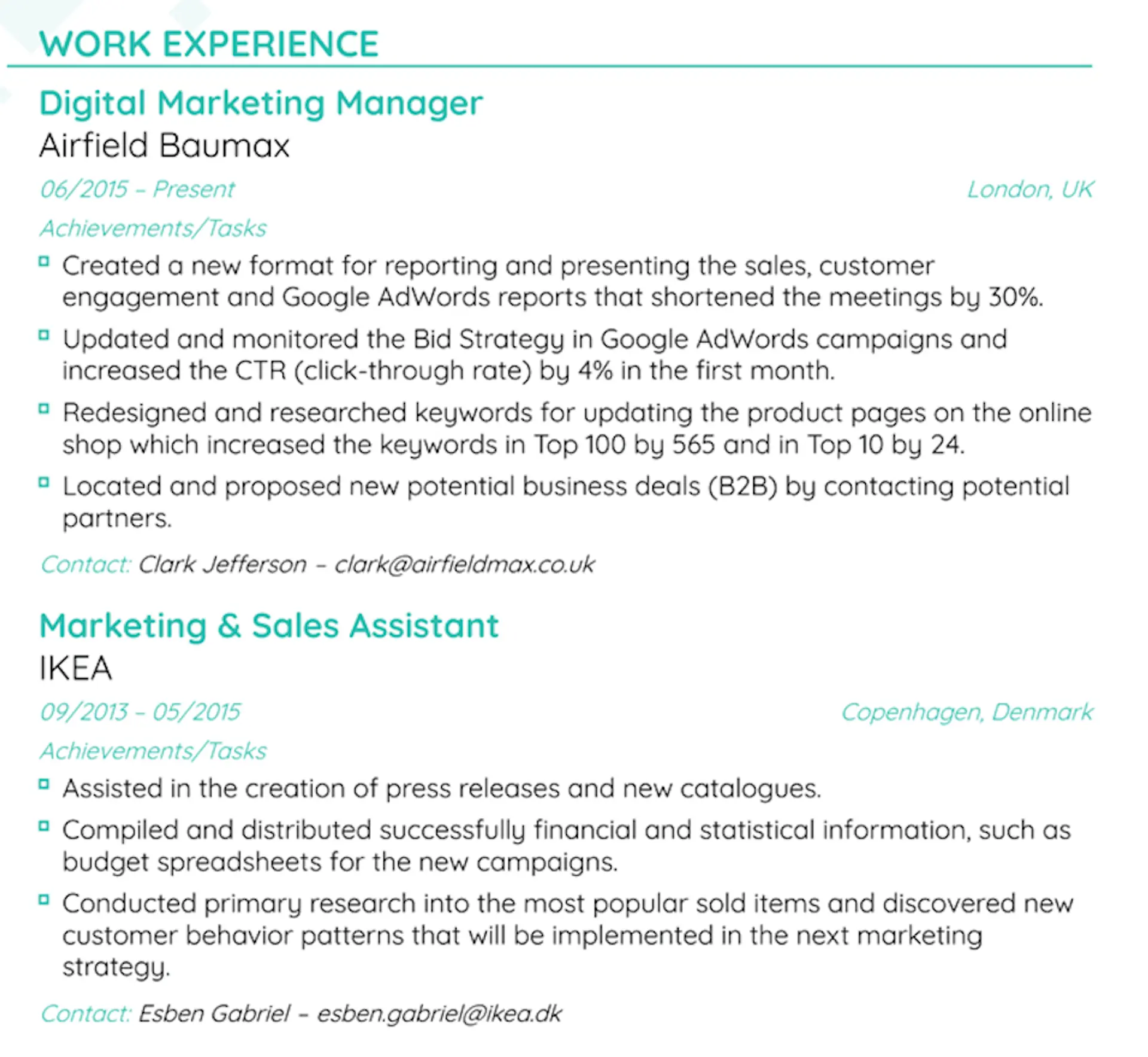Click the contact name Esben Gabriel
The height and width of the screenshot is (1057, 1148).
pyautogui.click(x=214, y=1013)
